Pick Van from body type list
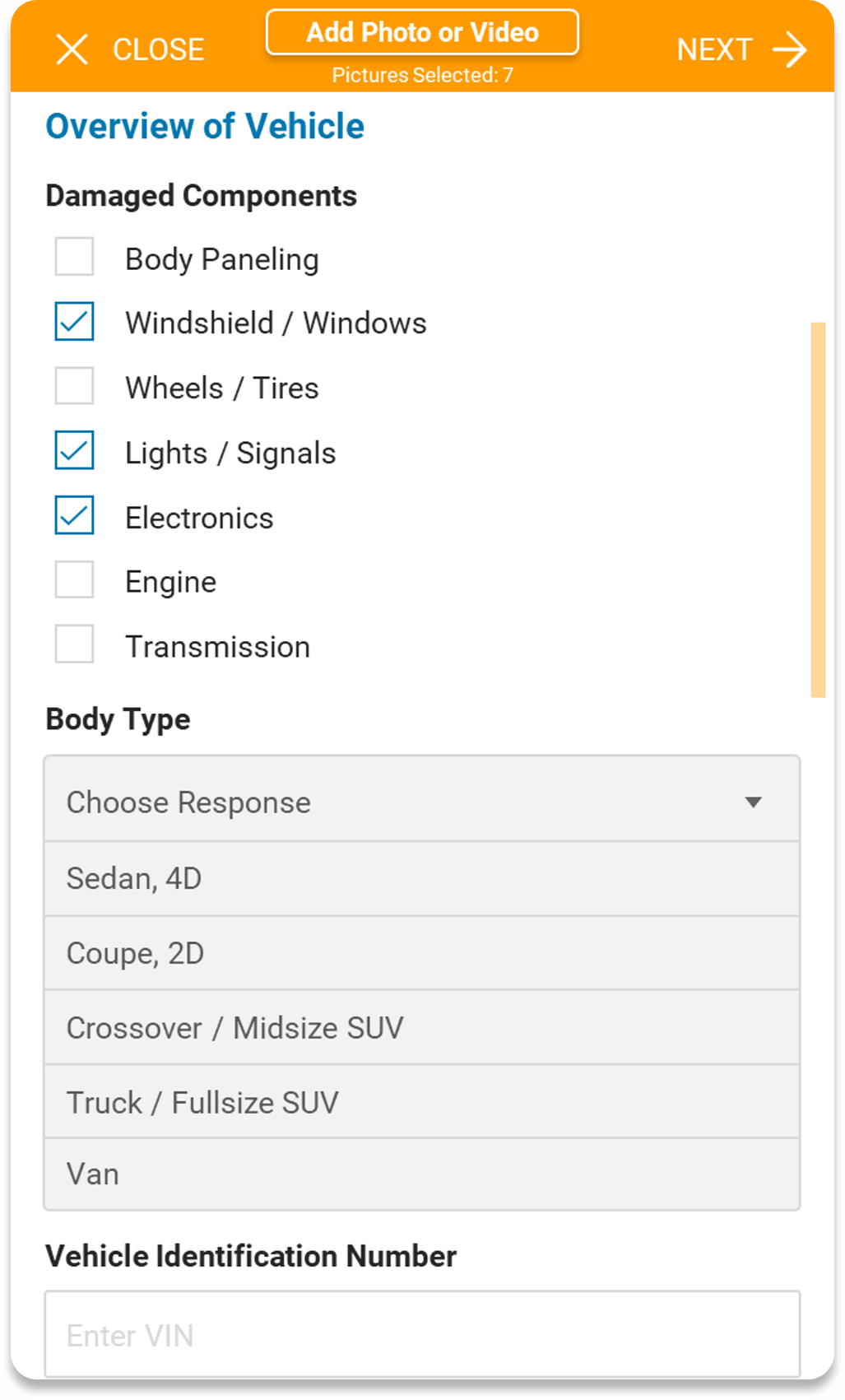 pos(422,1174)
